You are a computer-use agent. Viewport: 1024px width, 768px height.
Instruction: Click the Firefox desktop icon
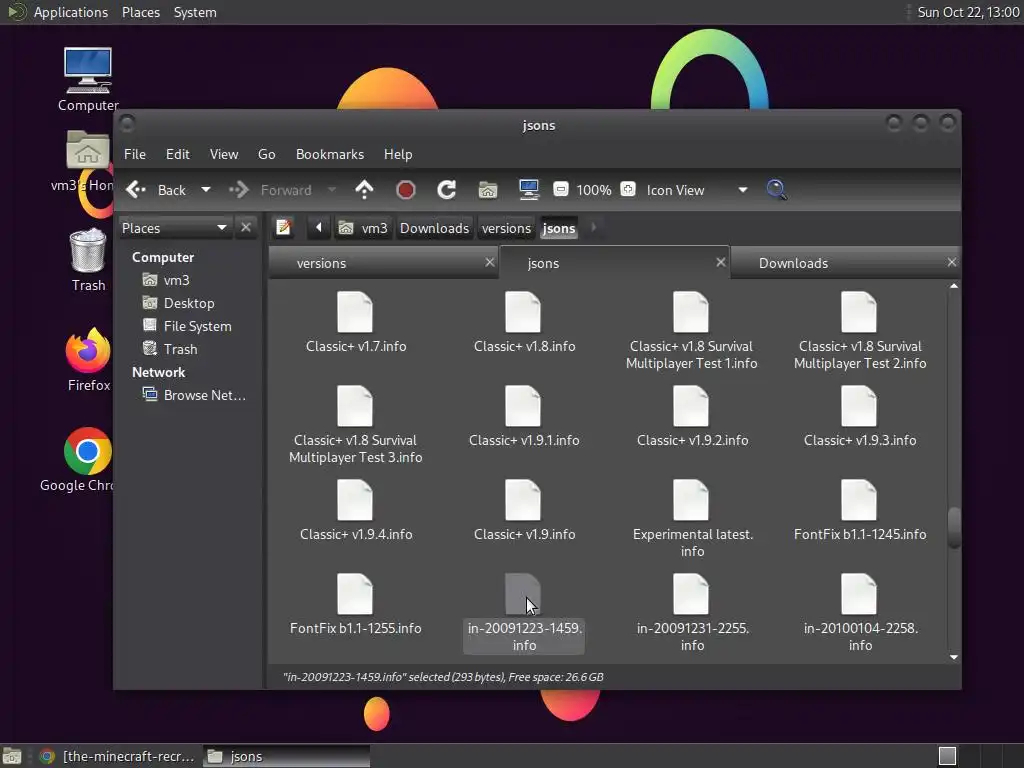pyautogui.click(x=88, y=350)
